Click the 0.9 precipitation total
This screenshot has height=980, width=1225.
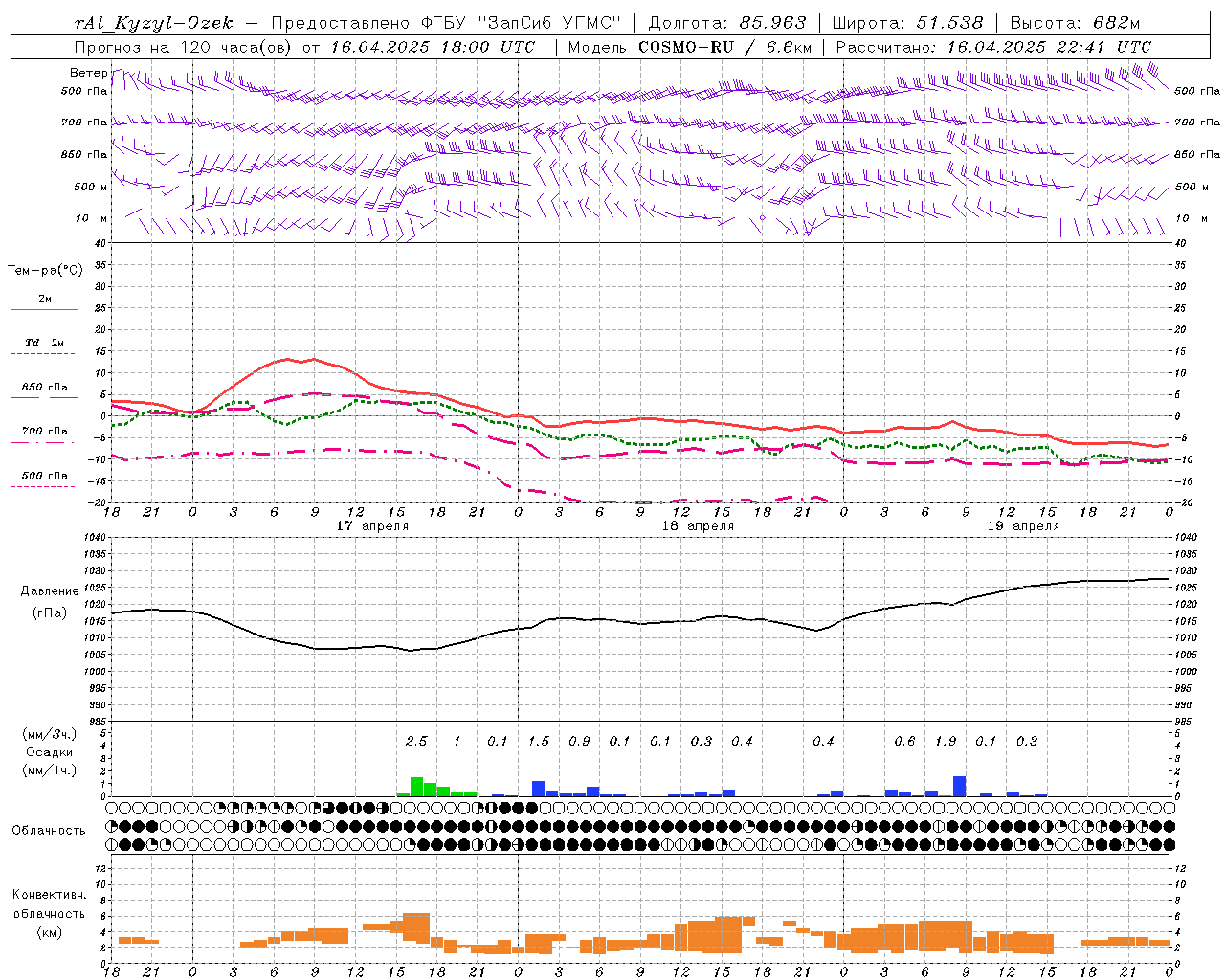coord(579,741)
